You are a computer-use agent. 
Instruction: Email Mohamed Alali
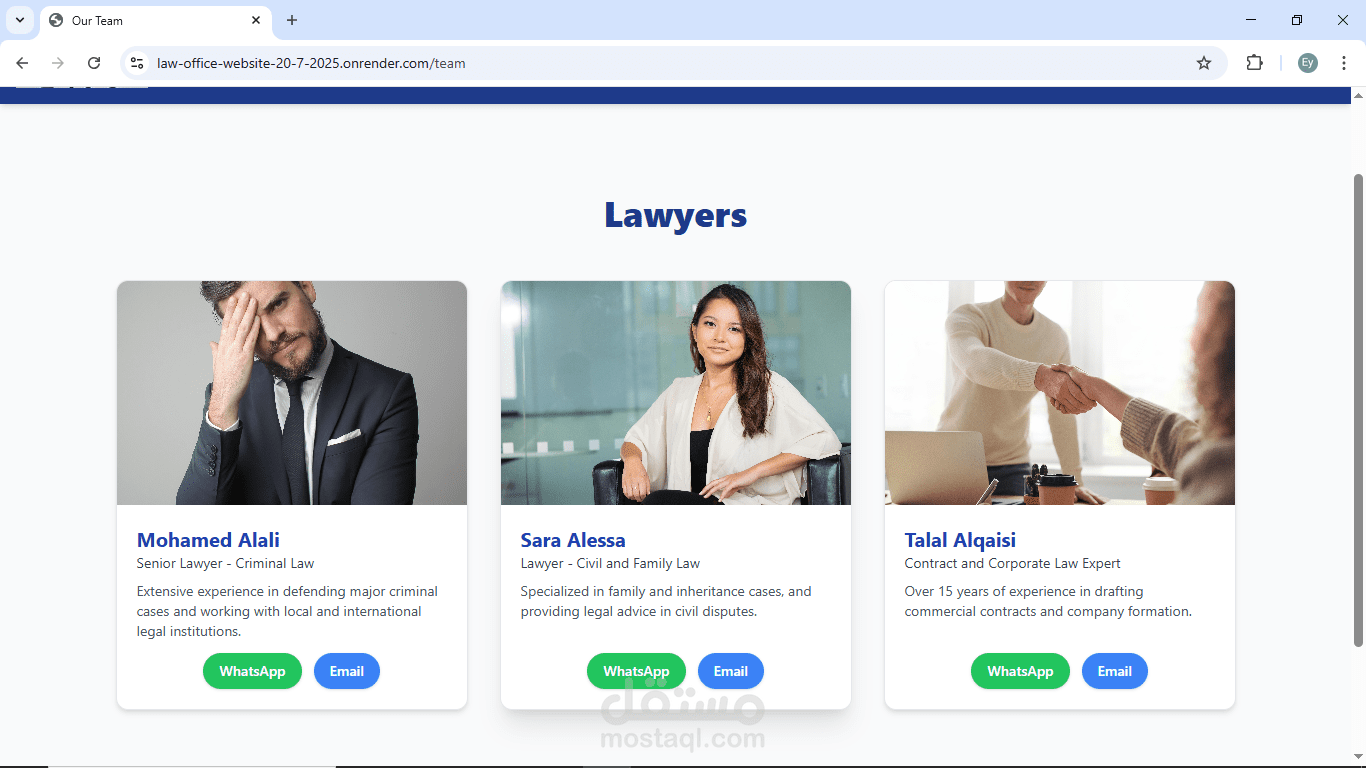pyautogui.click(x=347, y=671)
